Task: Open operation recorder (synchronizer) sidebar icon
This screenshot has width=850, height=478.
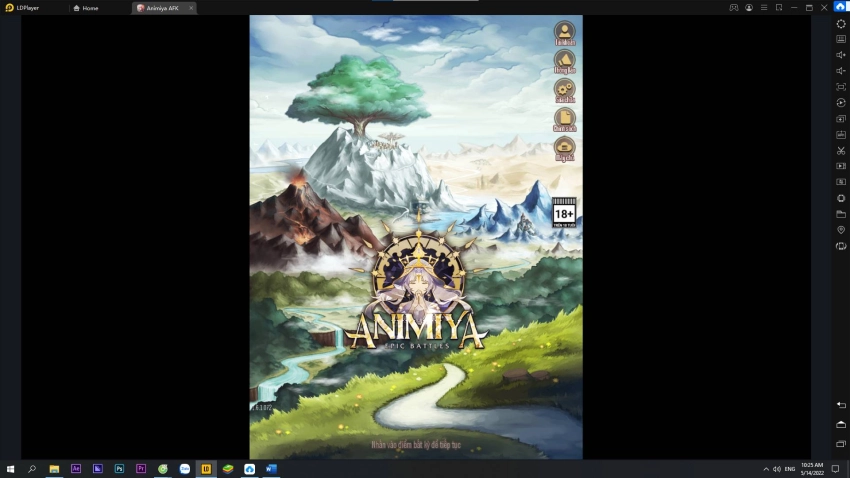Action: 841,102
